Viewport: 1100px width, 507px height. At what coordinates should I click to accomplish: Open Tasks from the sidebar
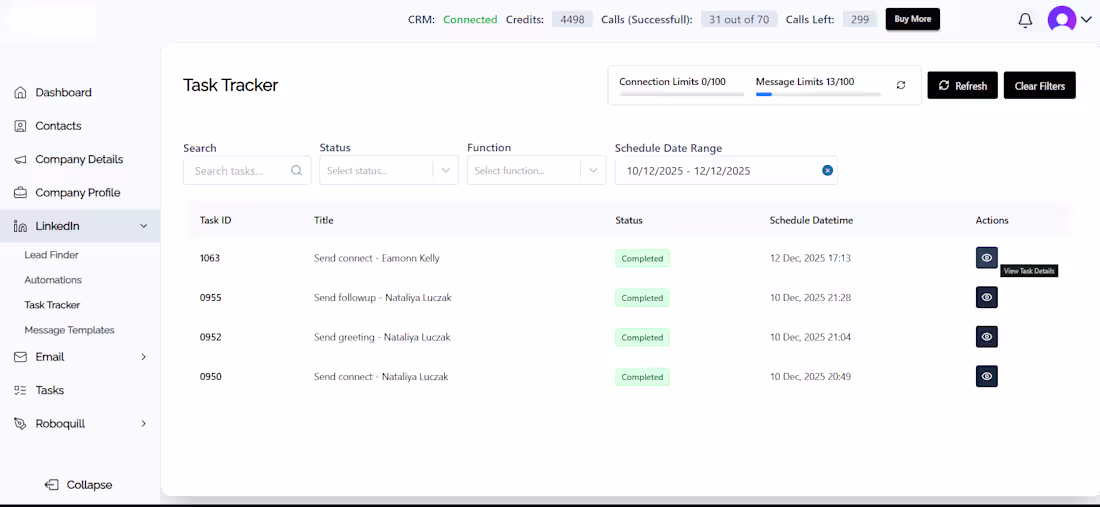[50, 390]
